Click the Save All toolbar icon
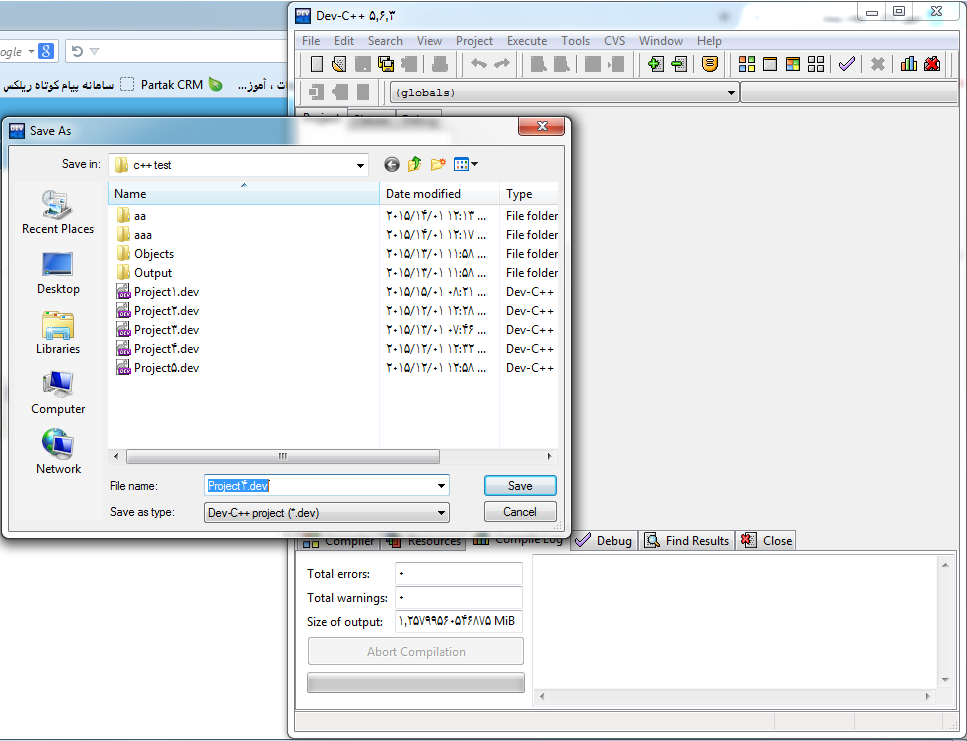This screenshot has width=967, height=741. point(386,63)
